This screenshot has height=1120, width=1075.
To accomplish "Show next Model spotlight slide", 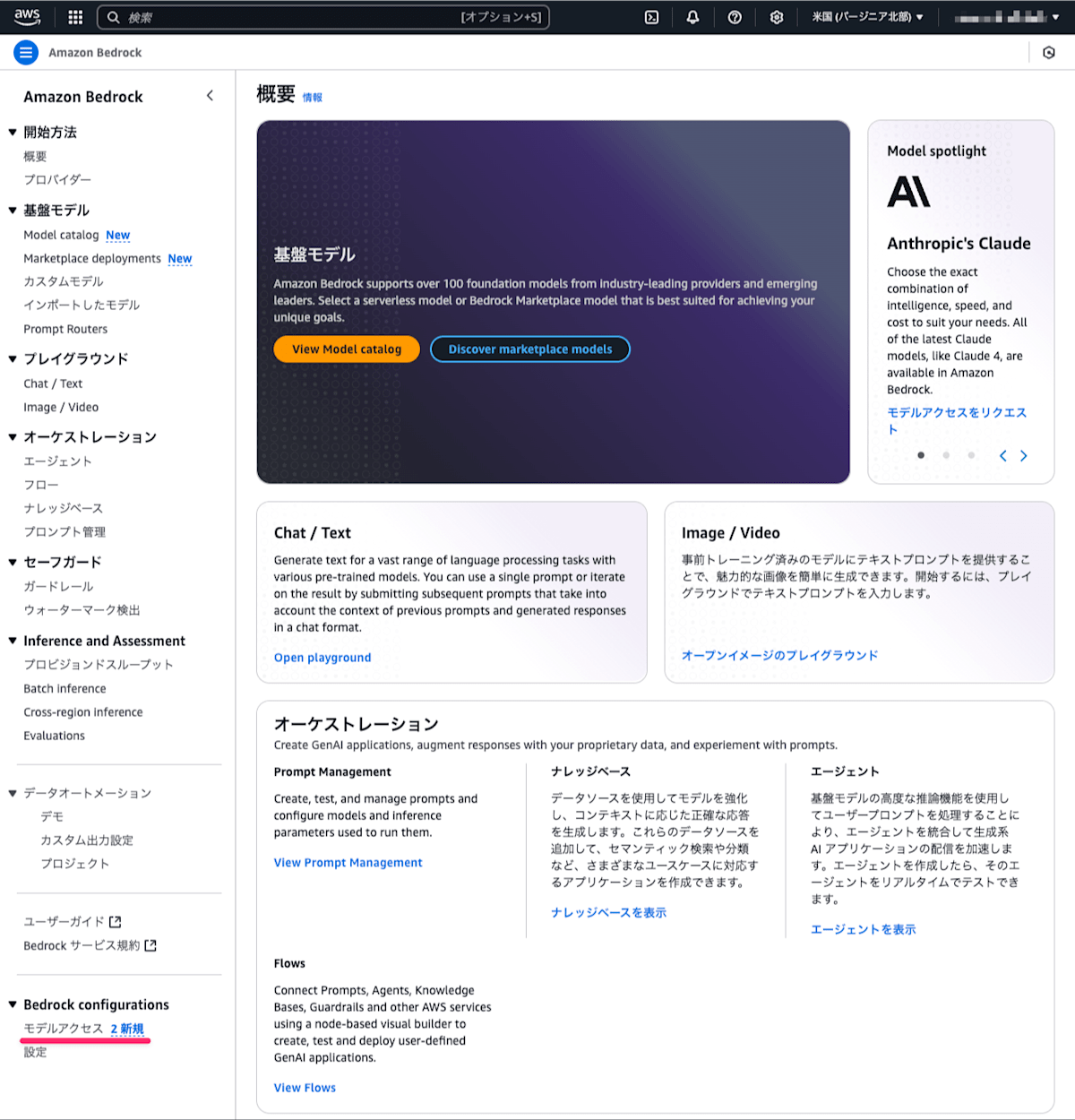I will click(1024, 456).
